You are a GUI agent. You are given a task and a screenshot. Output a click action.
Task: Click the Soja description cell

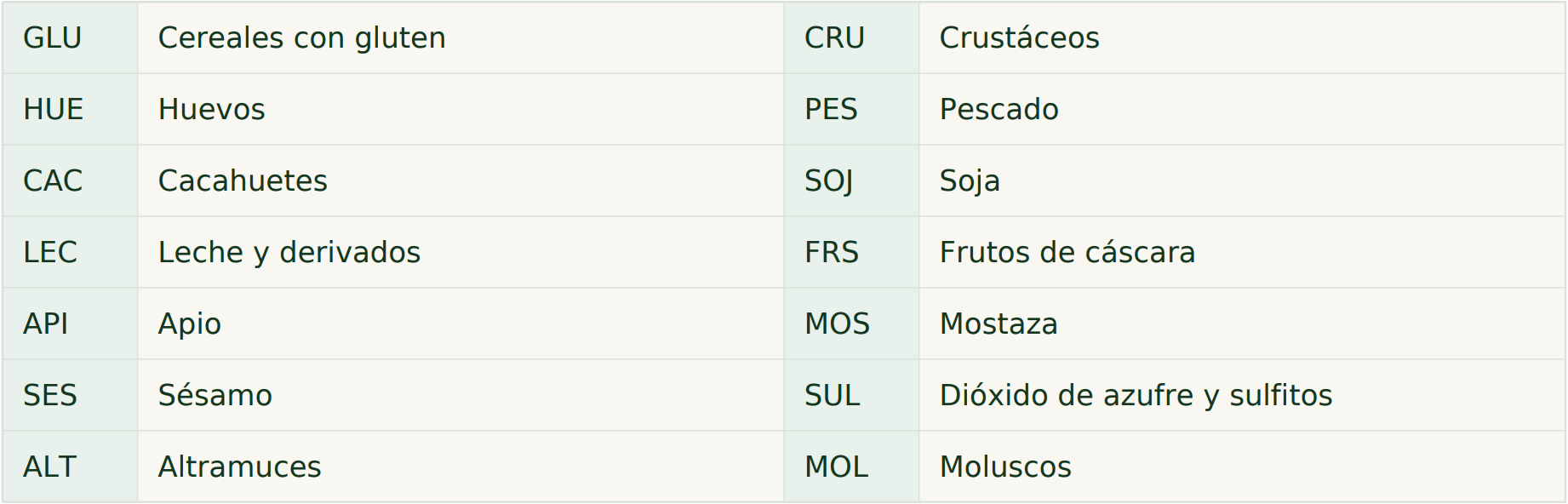click(1242, 180)
